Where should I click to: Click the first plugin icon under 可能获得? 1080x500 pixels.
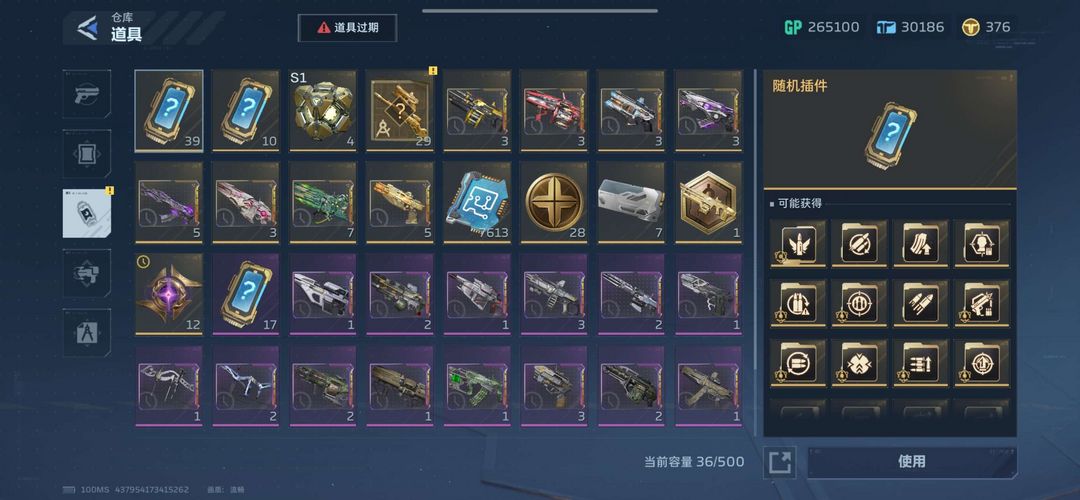(x=798, y=244)
